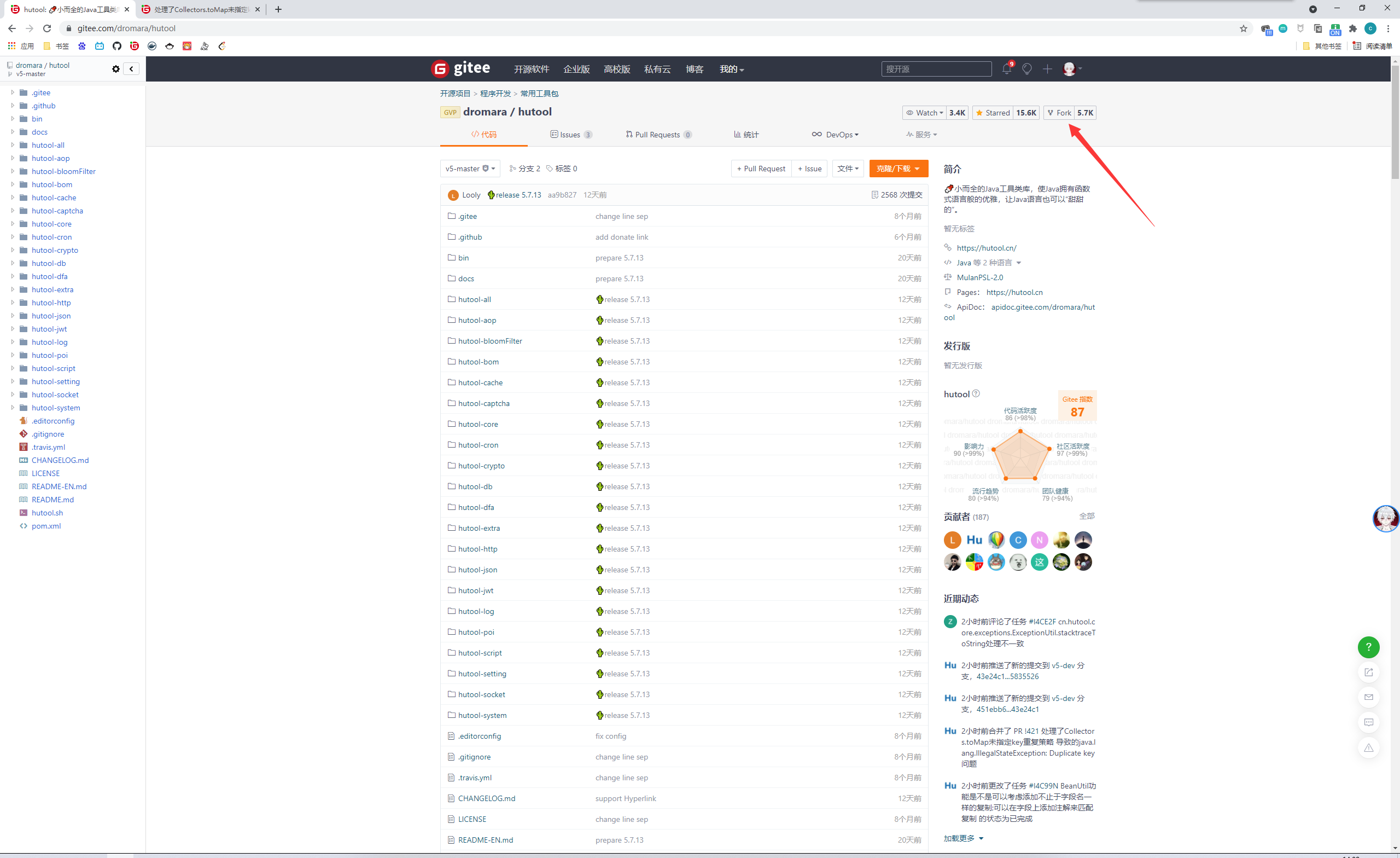Bookmark this page with star icon
This screenshot has height=858, width=1400.
(1244, 28)
